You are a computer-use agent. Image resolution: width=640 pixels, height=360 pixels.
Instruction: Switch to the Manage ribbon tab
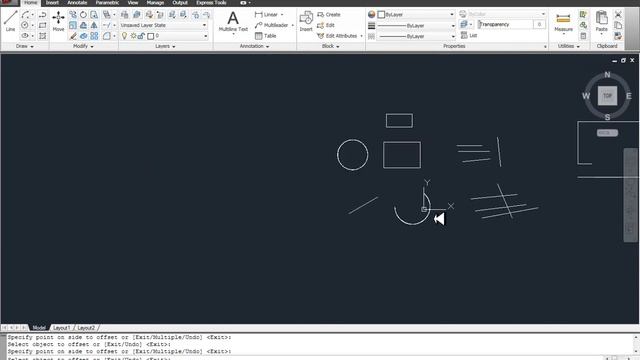[155, 2]
